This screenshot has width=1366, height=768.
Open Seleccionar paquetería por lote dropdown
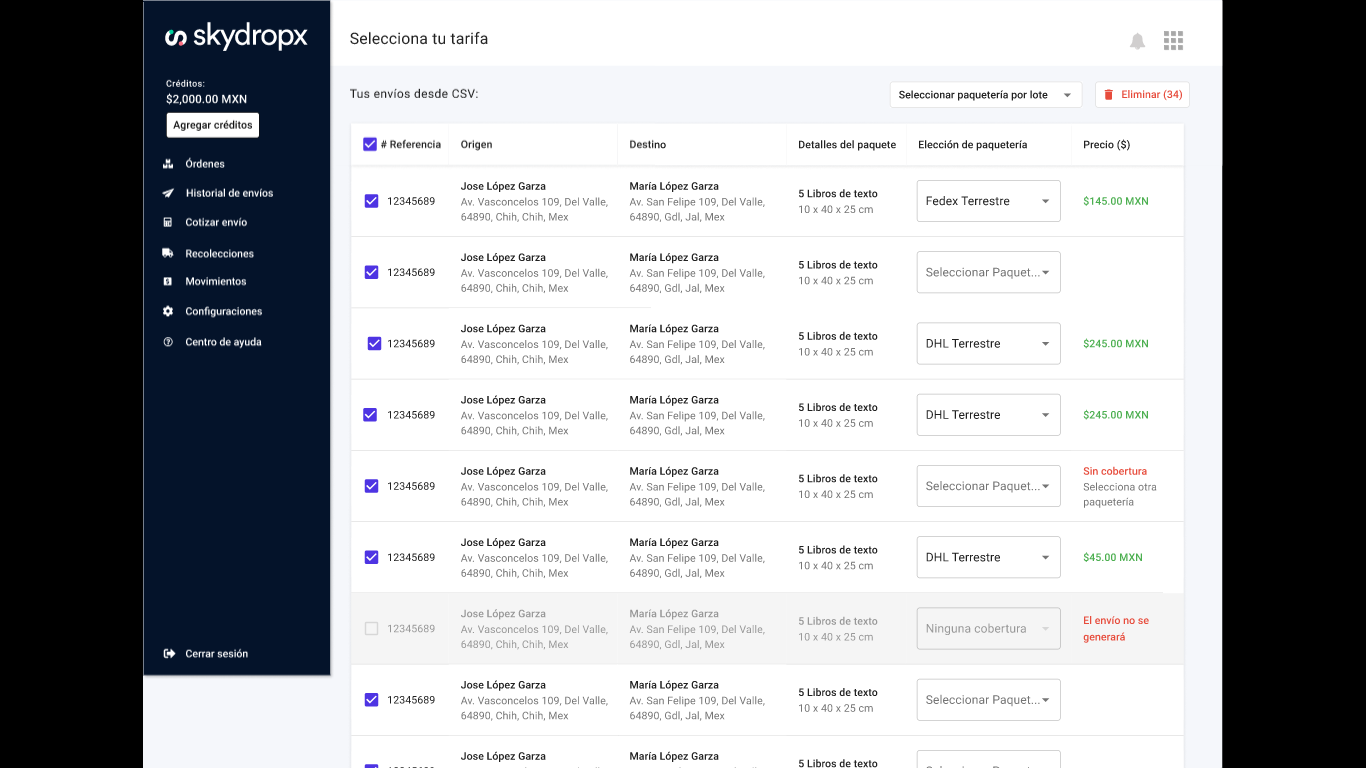[985, 95]
